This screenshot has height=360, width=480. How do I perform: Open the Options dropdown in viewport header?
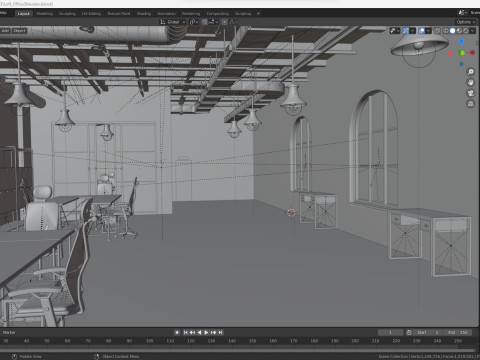tap(466, 22)
